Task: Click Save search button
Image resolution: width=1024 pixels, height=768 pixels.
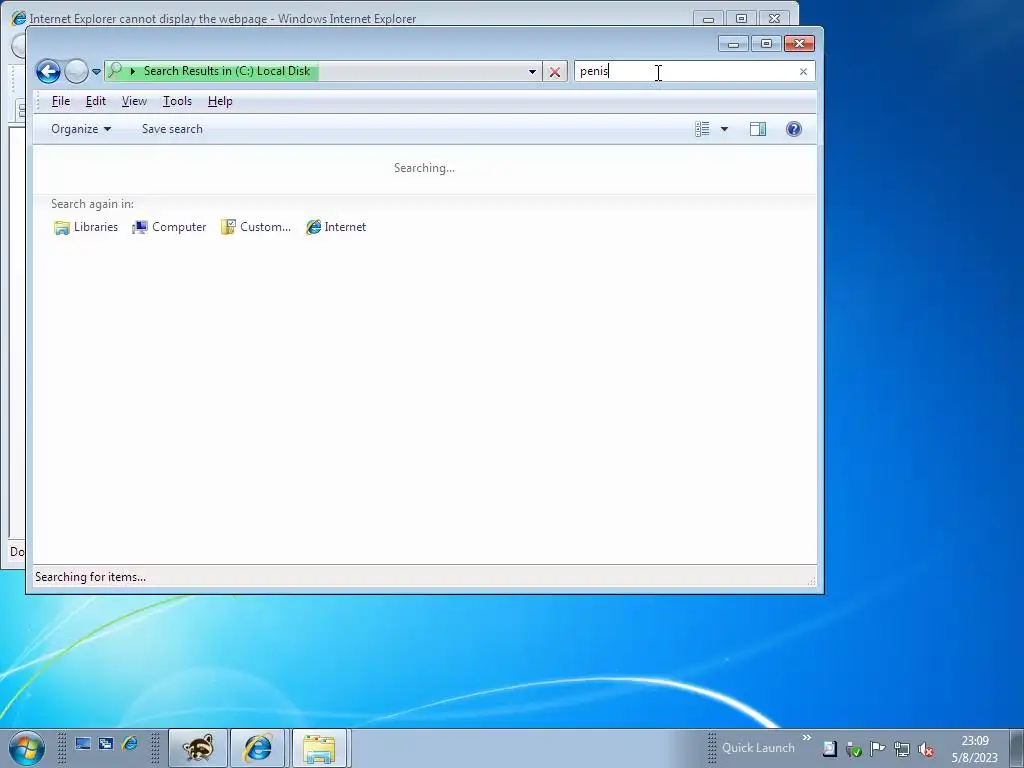Action: coord(172,129)
